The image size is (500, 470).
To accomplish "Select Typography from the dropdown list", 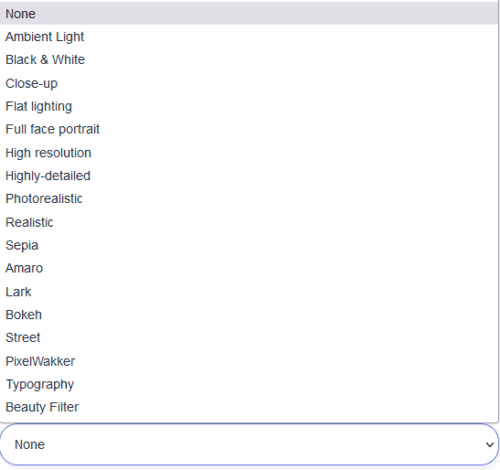I will tap(249, 384).
